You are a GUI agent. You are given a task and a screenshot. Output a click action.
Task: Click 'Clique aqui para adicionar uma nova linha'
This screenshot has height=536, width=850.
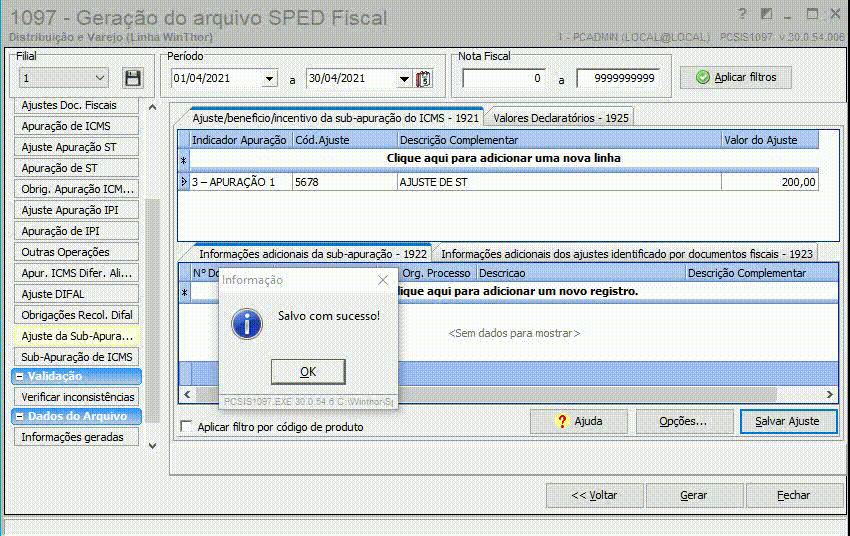point(504,158)
